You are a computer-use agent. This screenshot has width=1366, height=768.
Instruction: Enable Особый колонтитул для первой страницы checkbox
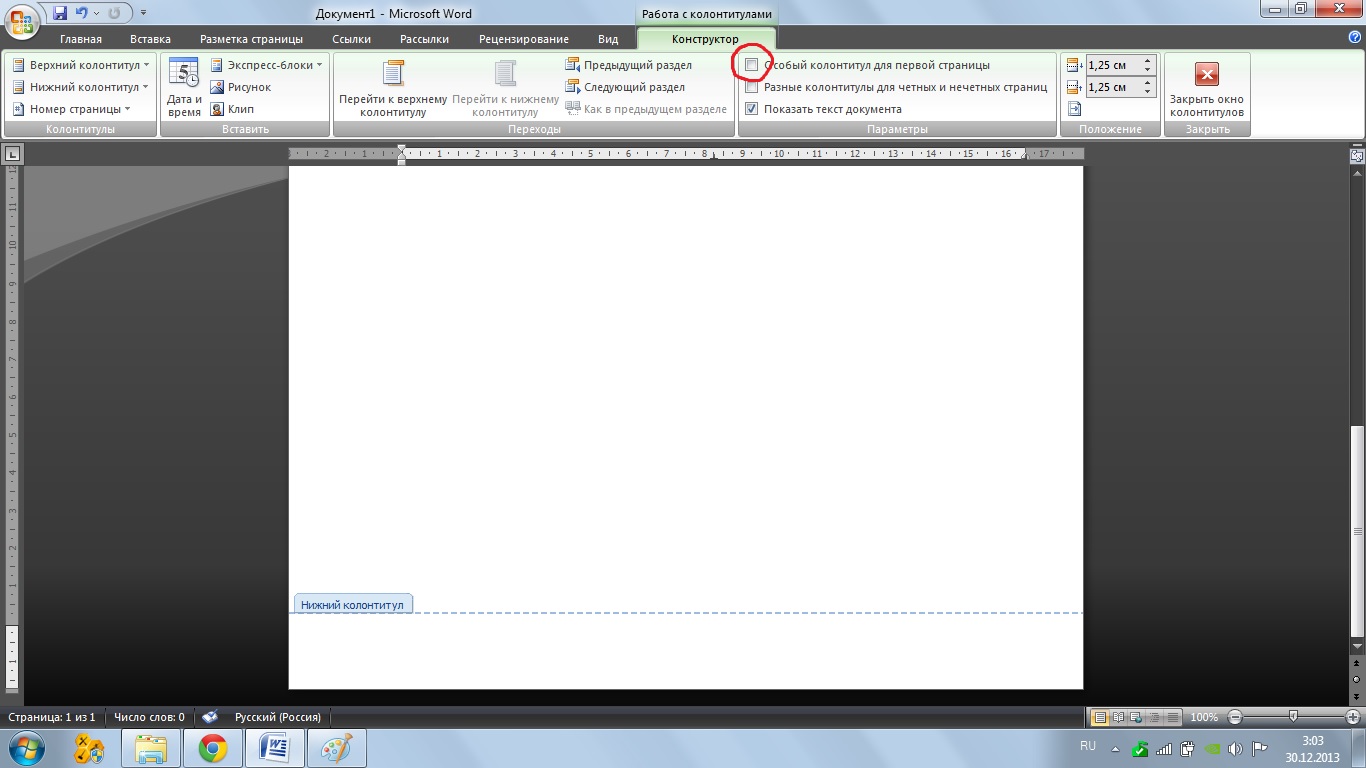click(752, 65)
